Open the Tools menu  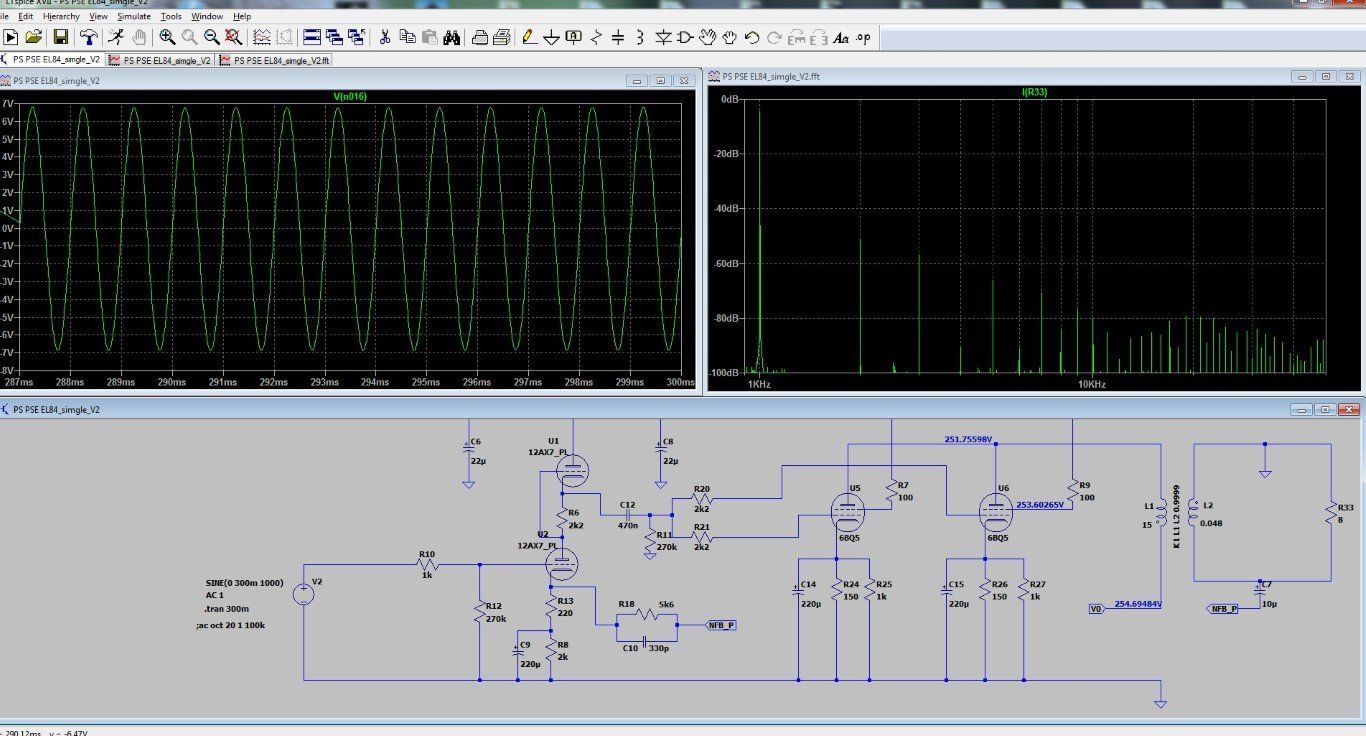tap(171, 16)
